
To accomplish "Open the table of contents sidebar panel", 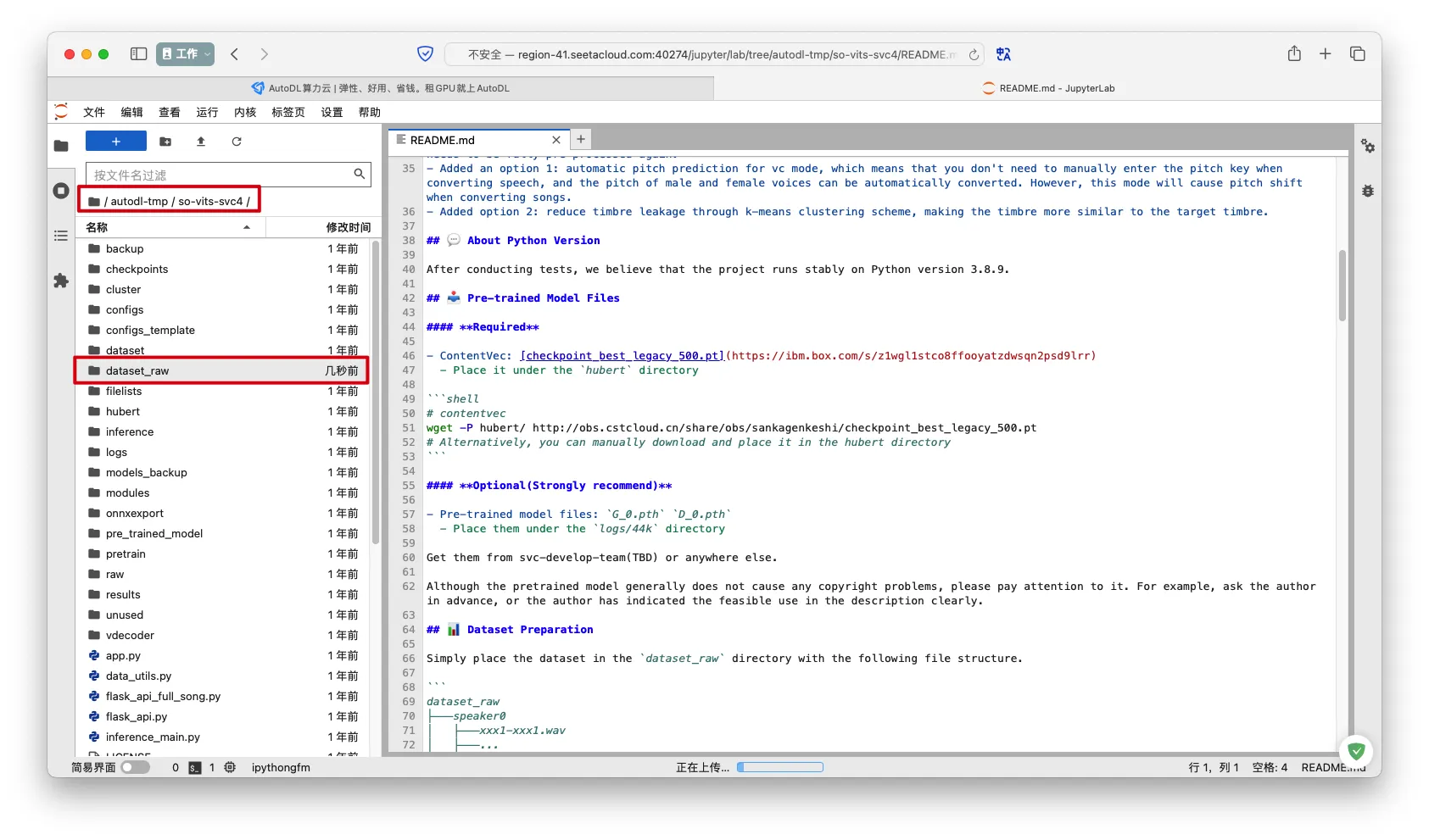I will 61,236.
